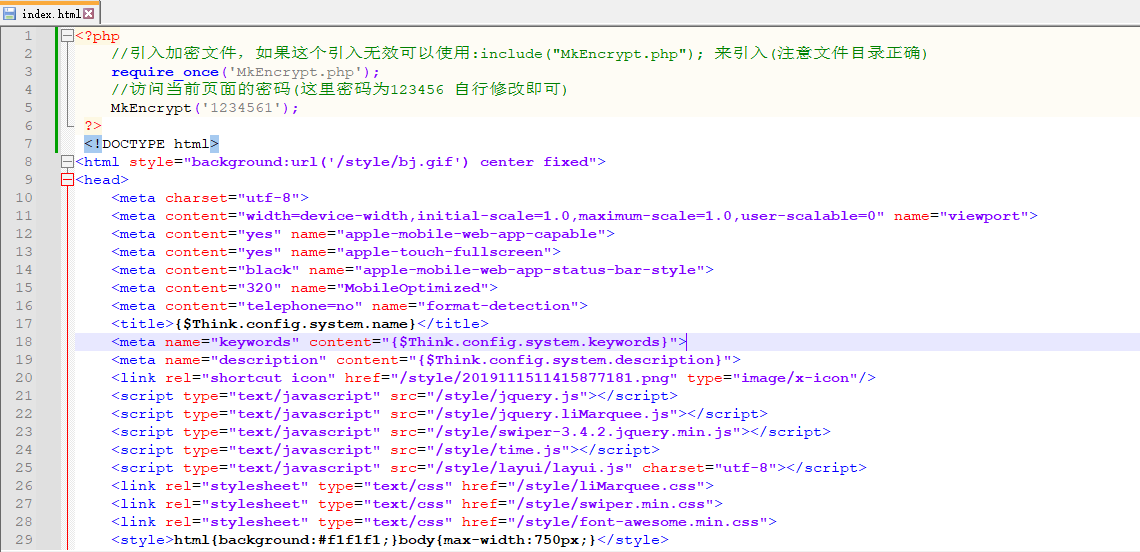Click the highlighted <!DOCTYPE html> text

tap(151, 144)
